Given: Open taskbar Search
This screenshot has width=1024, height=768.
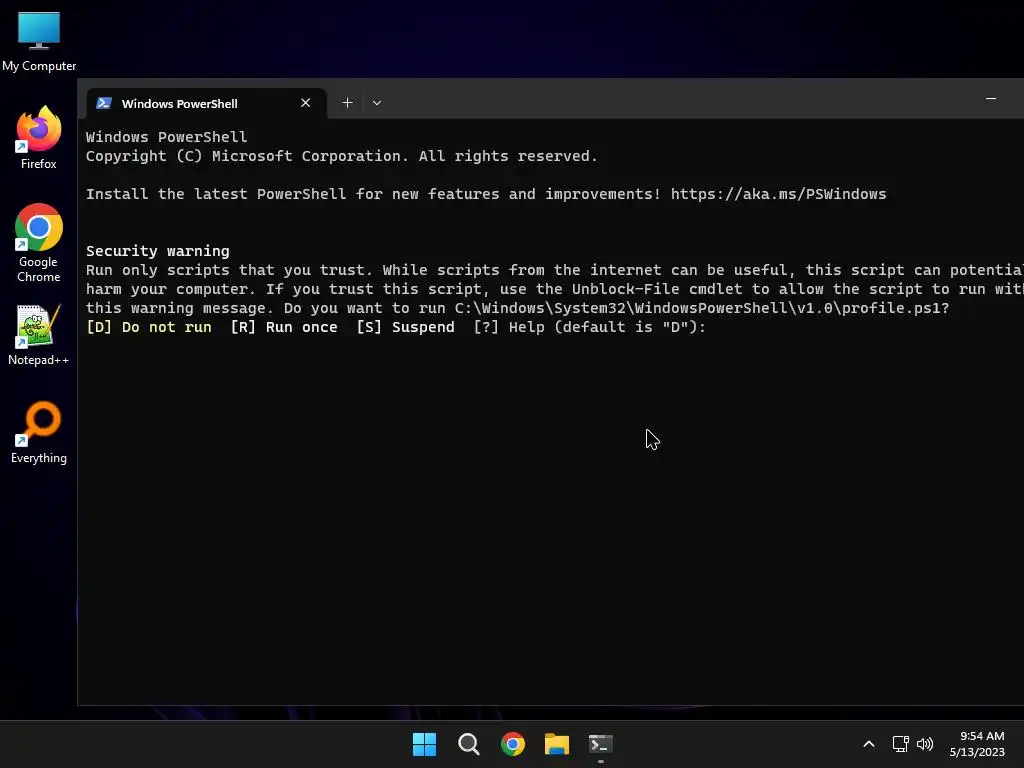Looking at the screenshot, I should coord(469,744).
